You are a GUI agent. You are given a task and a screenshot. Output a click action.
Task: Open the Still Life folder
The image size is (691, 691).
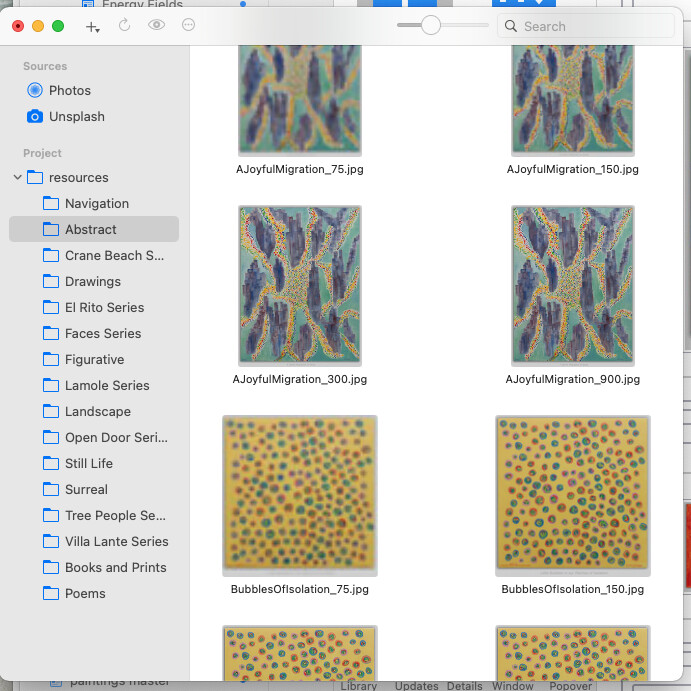click(x=94, y=463)
